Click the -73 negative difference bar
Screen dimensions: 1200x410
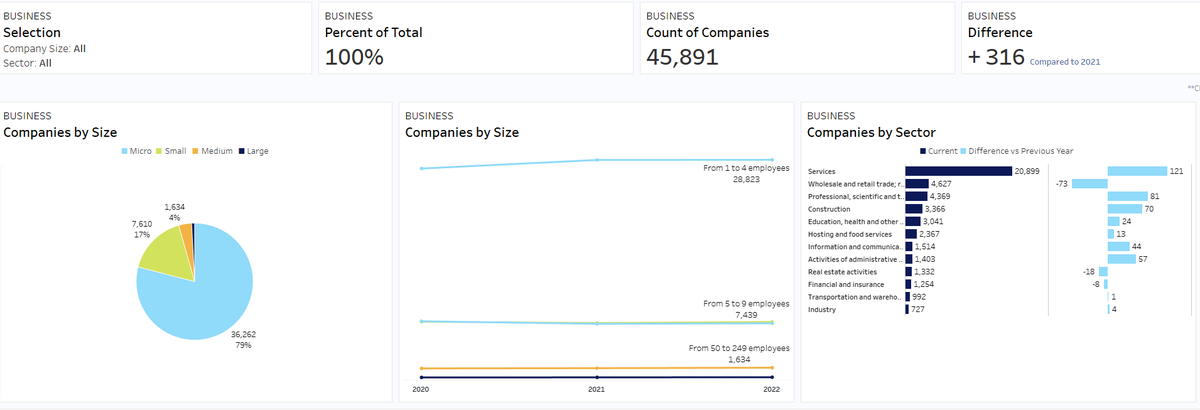tap(1090, 184)
